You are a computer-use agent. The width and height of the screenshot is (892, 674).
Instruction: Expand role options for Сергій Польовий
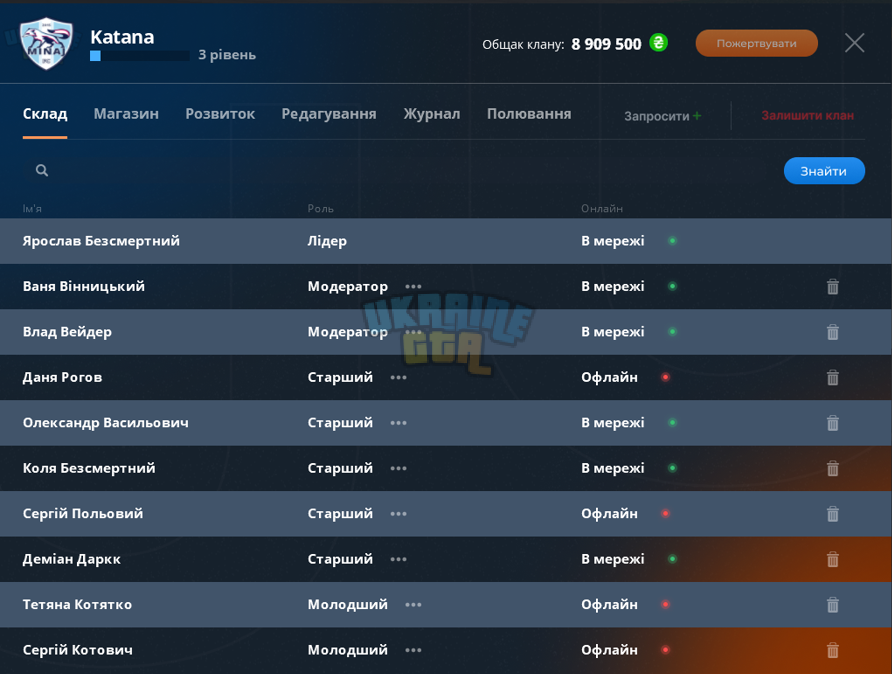point(399,514)
